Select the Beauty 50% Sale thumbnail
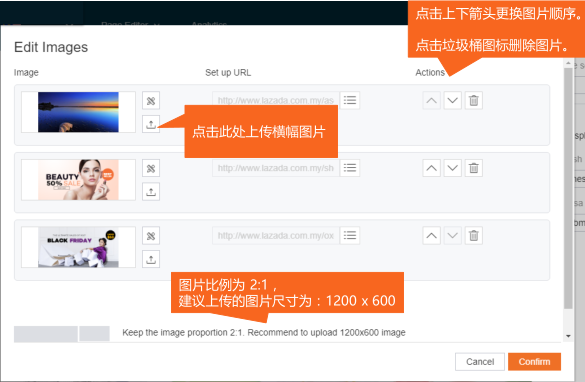Viewport: 585px width, 382px height. click(x=78, y=180)
